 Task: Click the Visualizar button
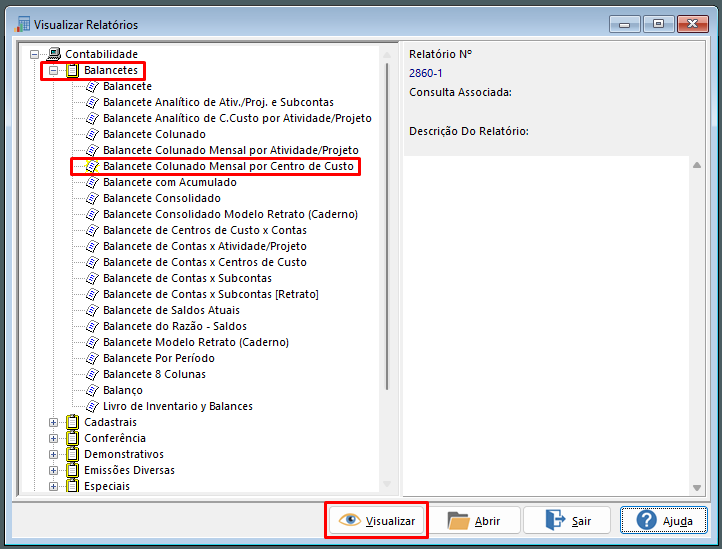tap(377, 520)
